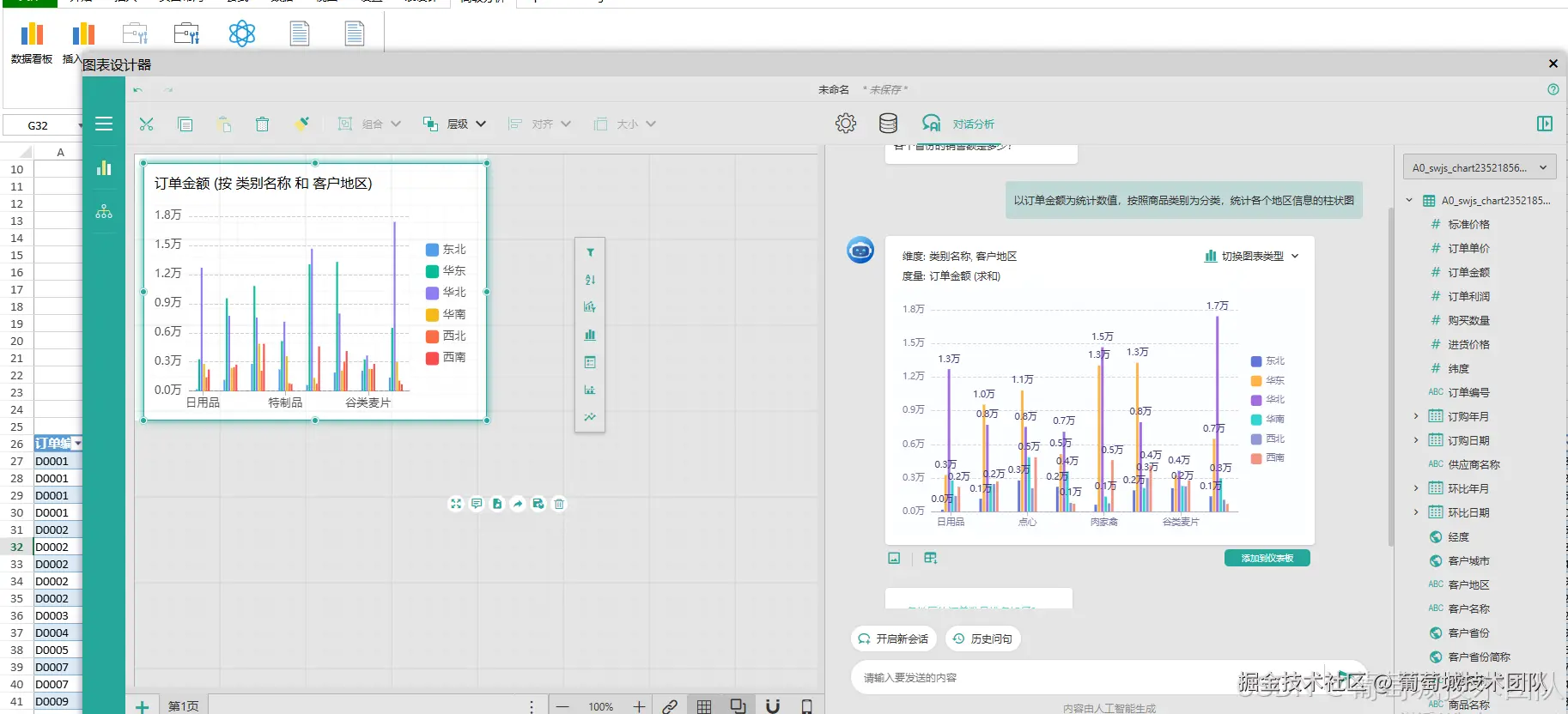Click the trash icon below chart
Image resolution: width=1568 pixels, height=714 pixels.
click(559, 504)
